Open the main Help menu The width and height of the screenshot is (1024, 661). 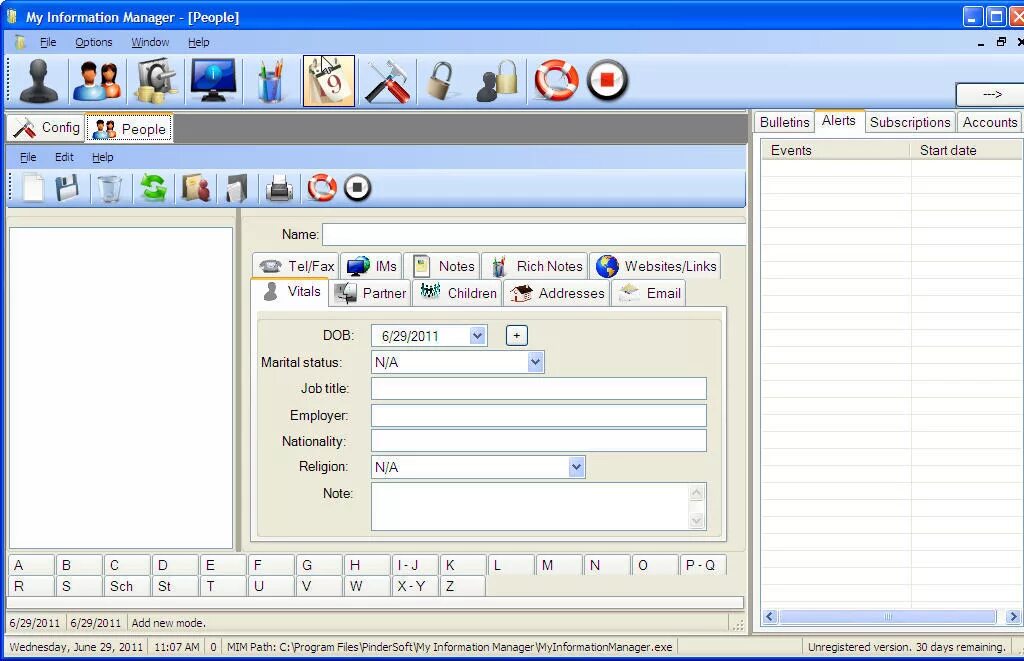point(199,42)
